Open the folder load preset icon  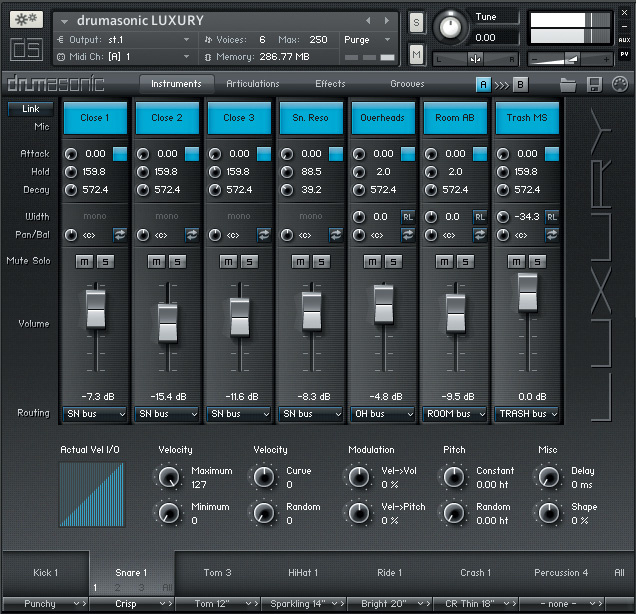point(568,85)
